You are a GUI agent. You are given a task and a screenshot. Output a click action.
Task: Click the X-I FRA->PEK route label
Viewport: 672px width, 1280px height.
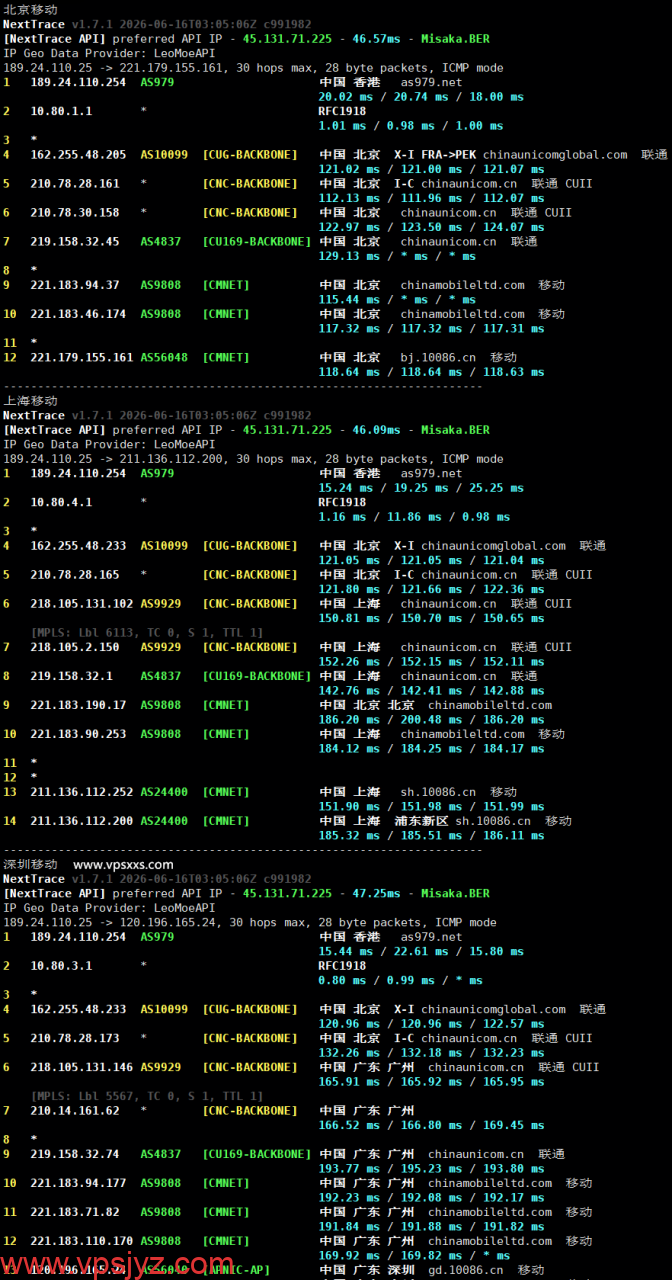[x=435, y=154]
